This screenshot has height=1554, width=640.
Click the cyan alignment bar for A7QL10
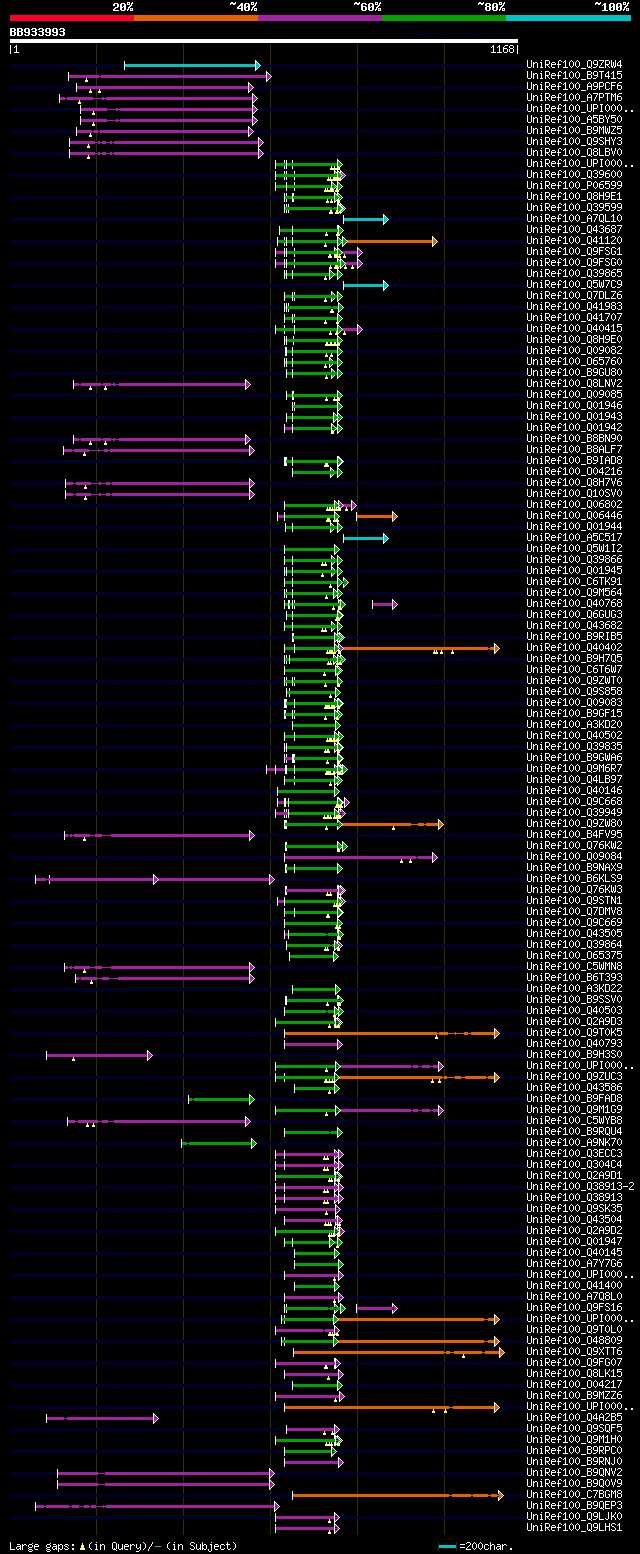point(365,219)
